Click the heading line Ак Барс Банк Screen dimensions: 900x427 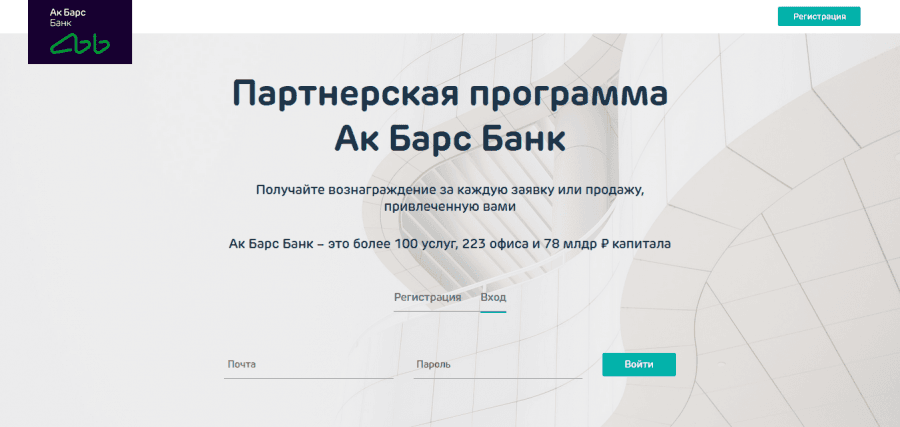(x=450, y=138)
